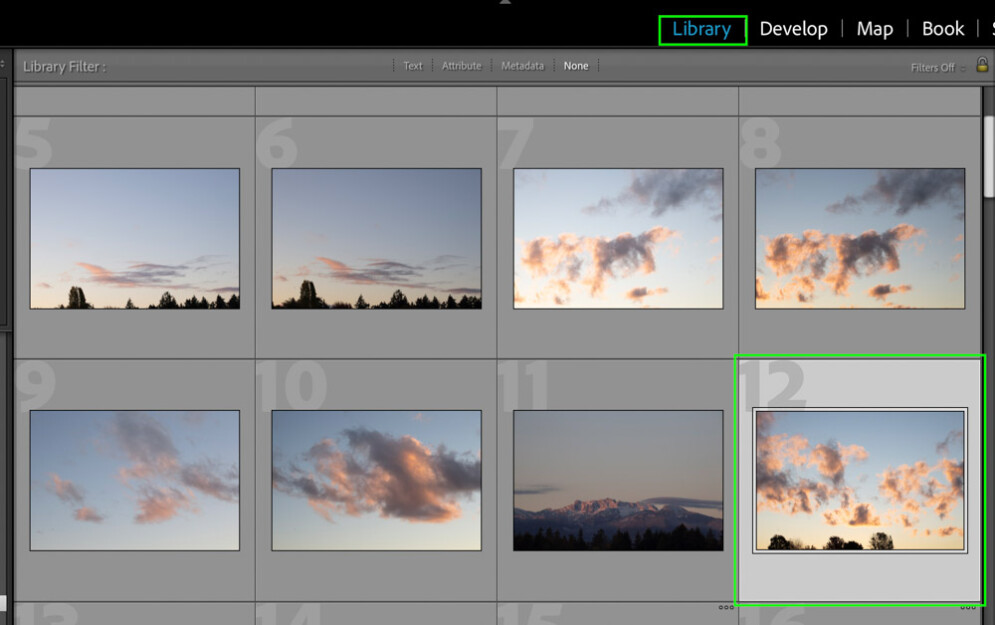Screen dimensions: 995x625
Task: Switch to the Develop module
Action: [x=794, y=28]
